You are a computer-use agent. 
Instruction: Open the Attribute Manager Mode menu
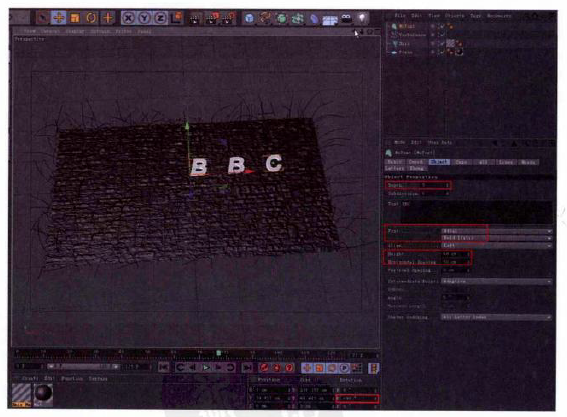[x=400, y=142]
